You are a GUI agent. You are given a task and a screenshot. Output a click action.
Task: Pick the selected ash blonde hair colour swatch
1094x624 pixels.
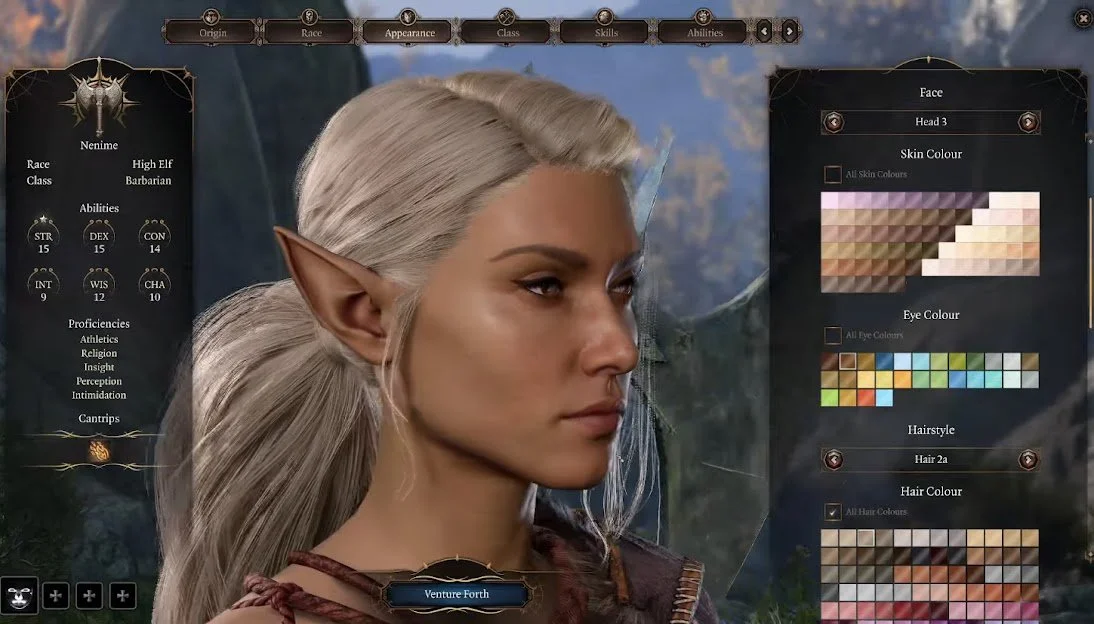click(866, 537)
